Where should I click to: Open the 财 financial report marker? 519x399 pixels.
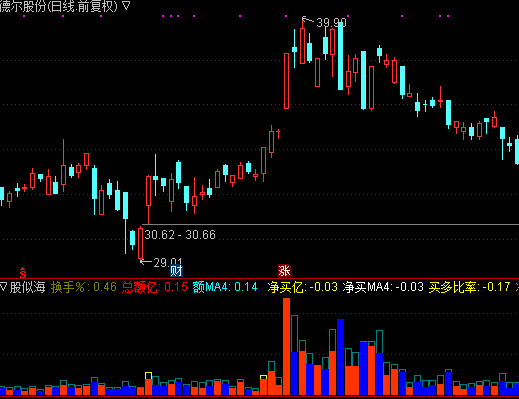[176, 271]
